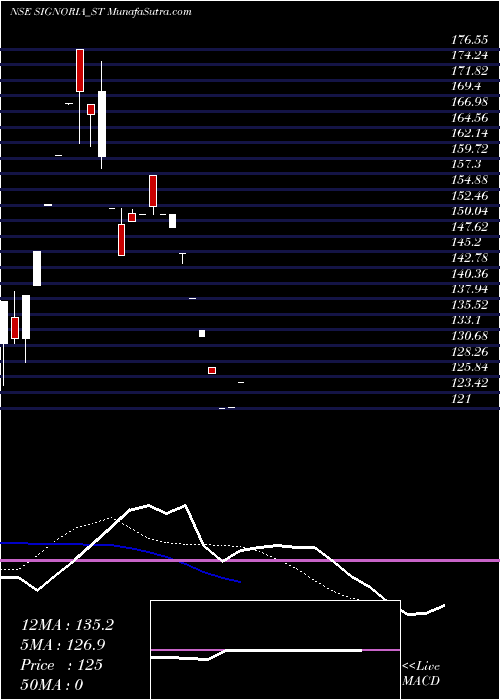The image size is (500, 700).
Task: Select the 135.52 price level label
Action: click(469, 304)
